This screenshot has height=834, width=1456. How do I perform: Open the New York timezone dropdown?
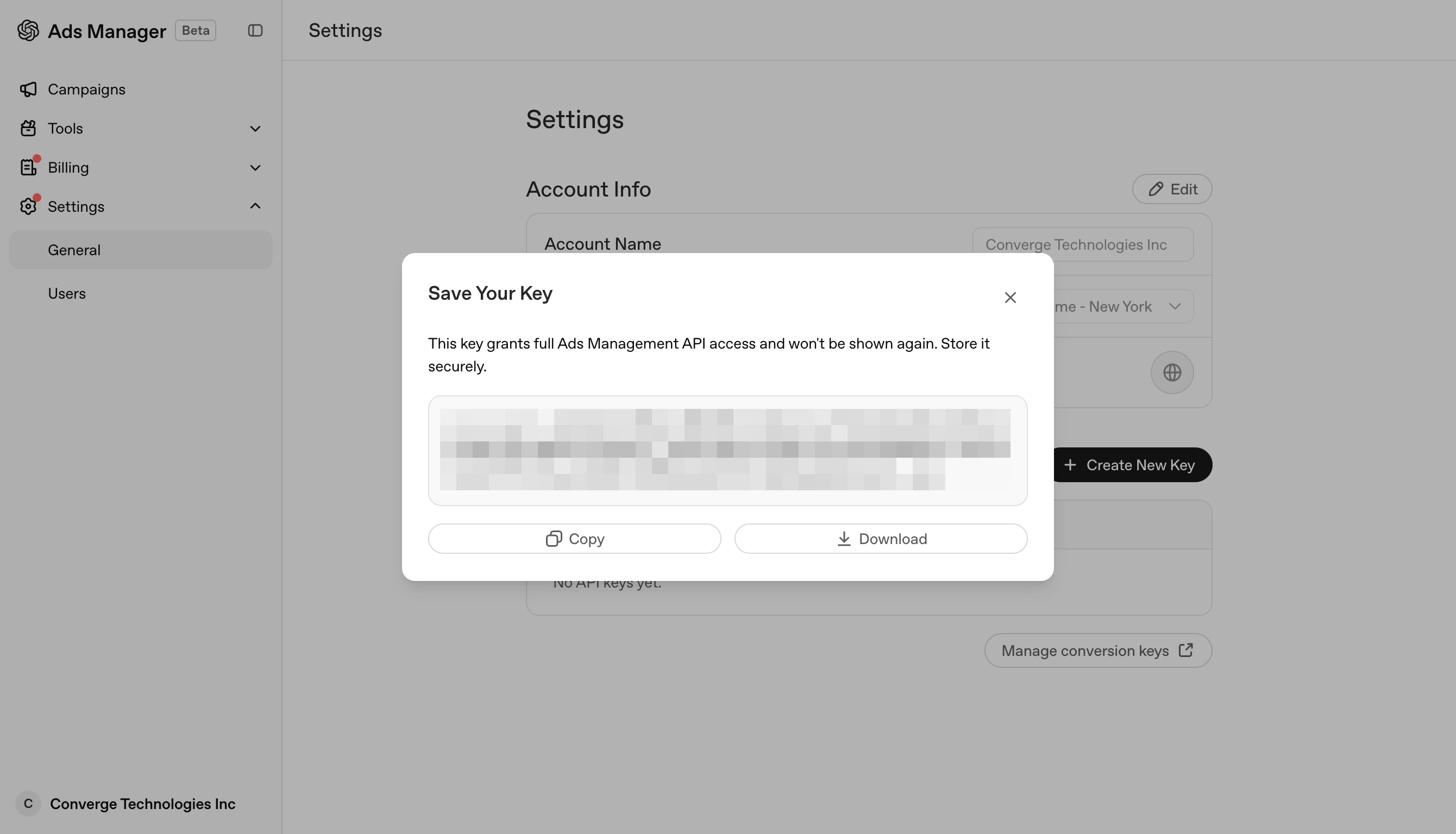click(1123, 306)
